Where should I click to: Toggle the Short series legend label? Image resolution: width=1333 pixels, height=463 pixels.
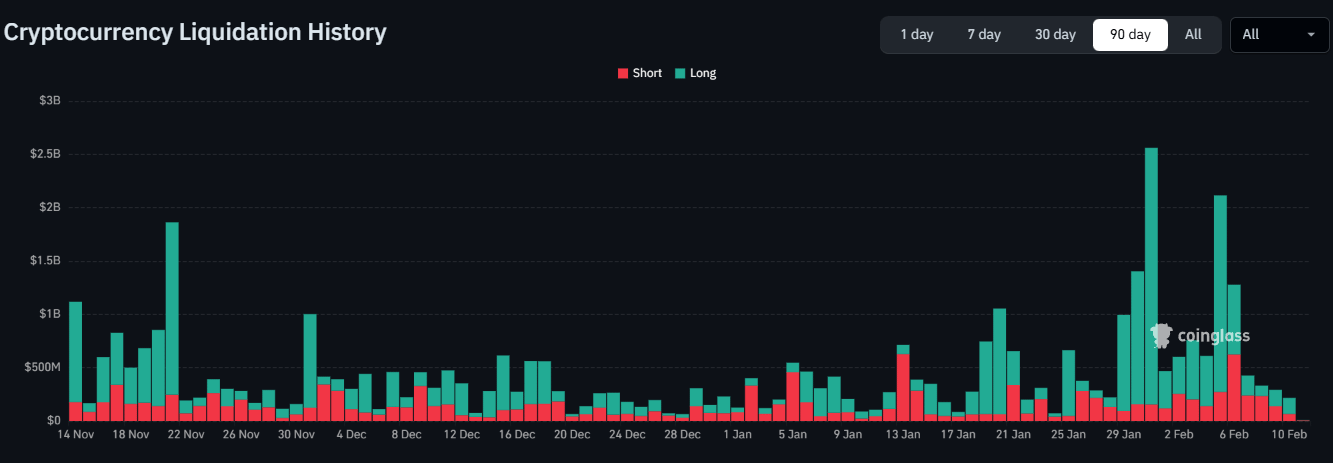click(647, 73)
